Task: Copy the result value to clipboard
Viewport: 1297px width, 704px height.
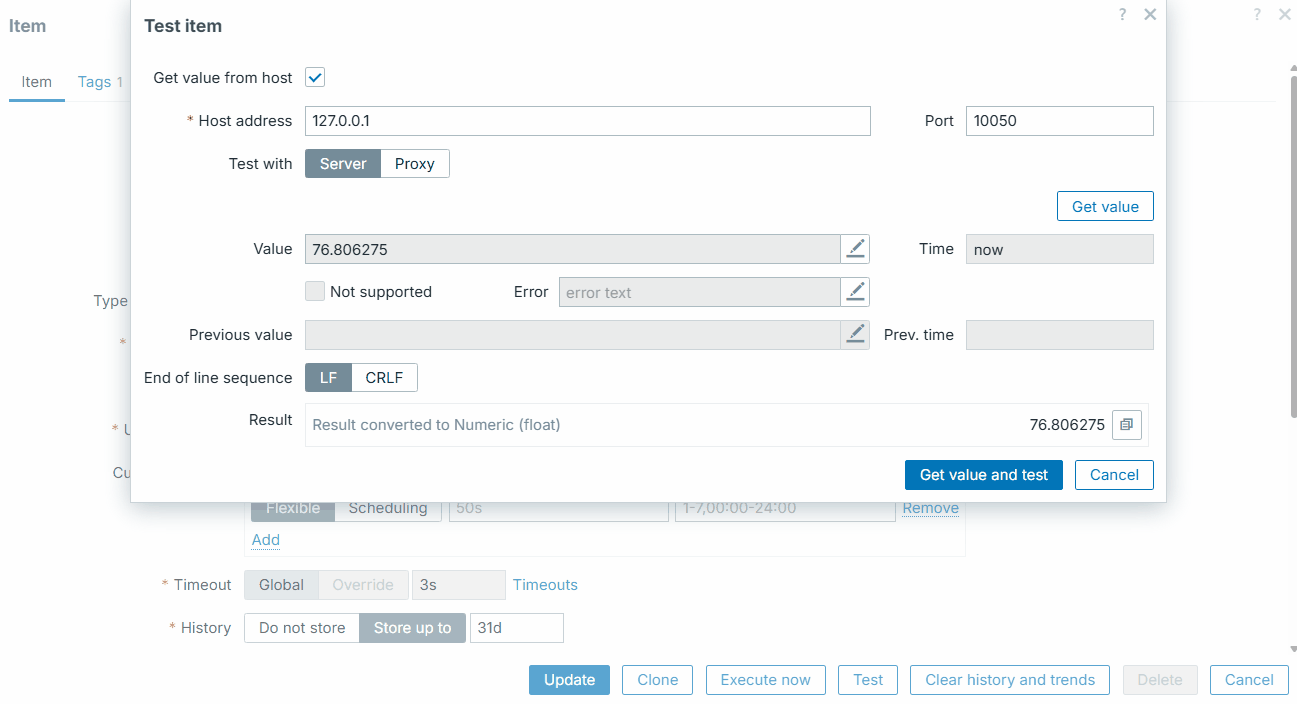Action: click(x=1126, y=425)
